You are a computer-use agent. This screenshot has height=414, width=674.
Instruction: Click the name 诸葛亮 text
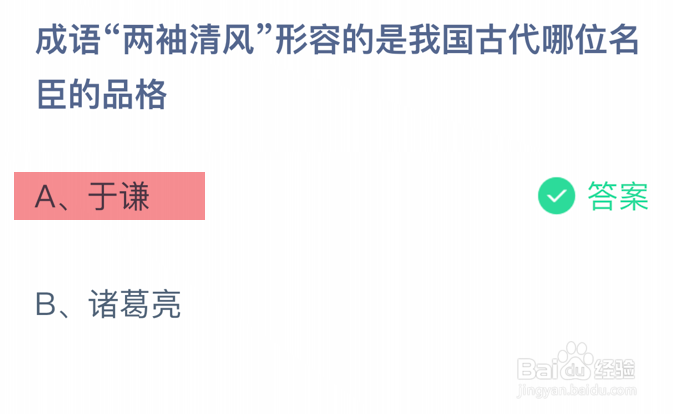(x=135, y=304)
